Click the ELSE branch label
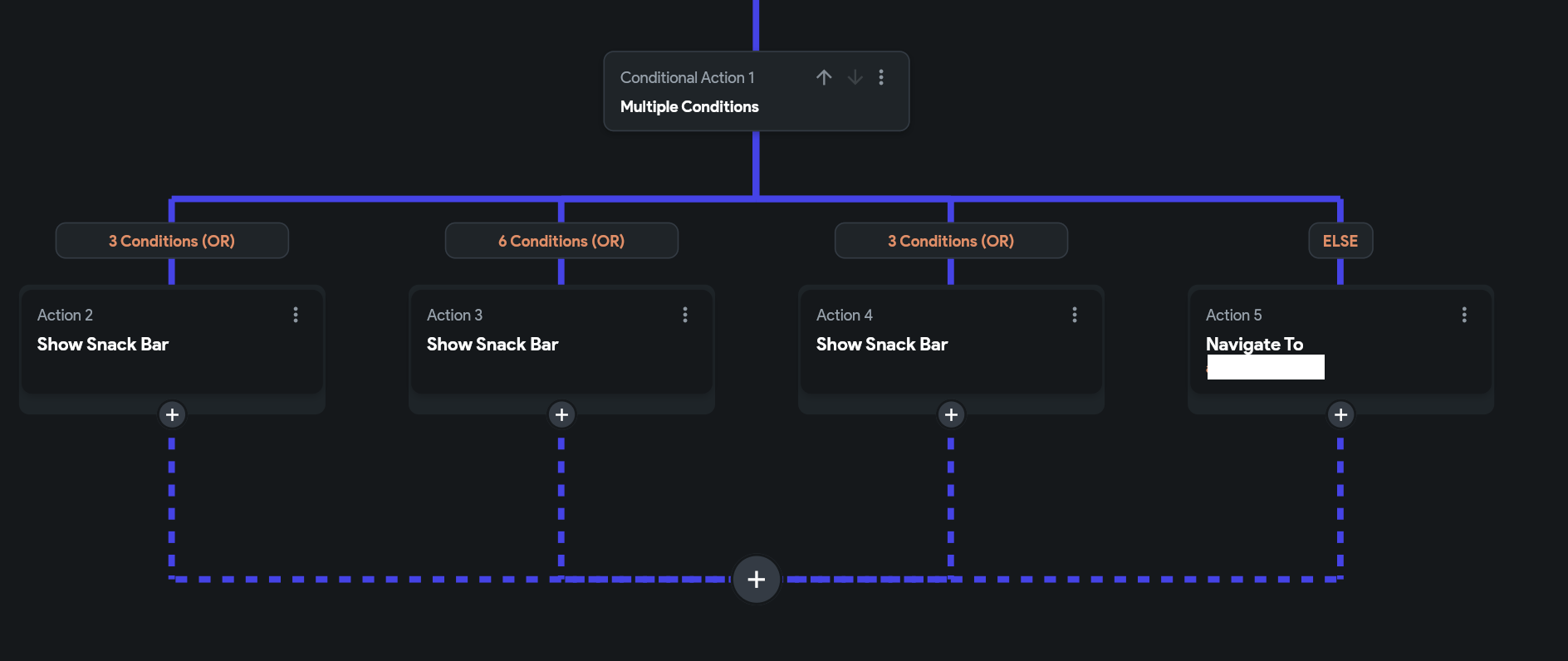1568x661 pixels. [1340, 241]
